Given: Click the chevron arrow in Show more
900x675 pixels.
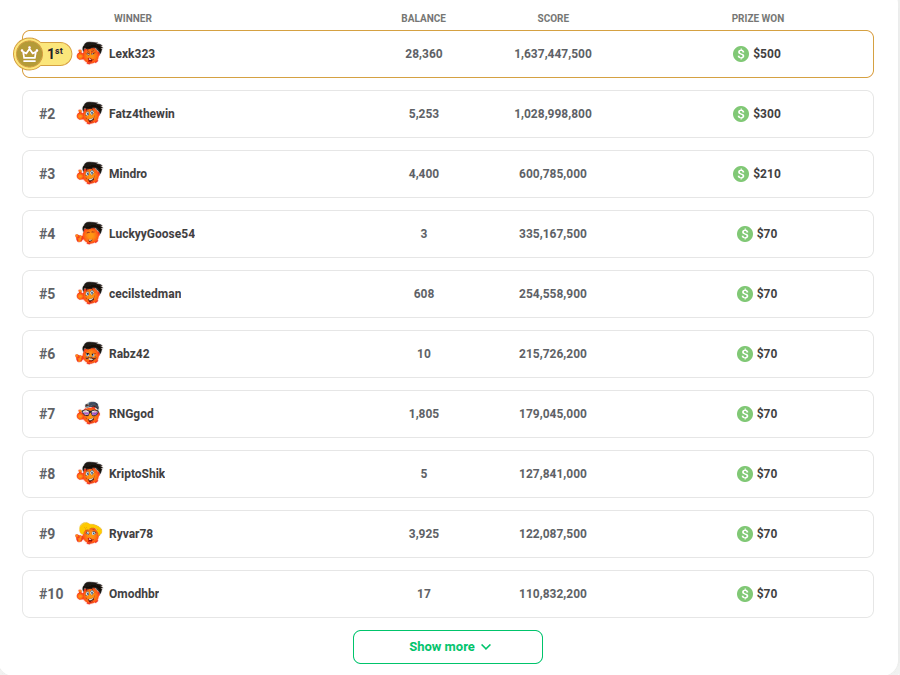Looking at the screenshot, I should click(x=486, y=647).
